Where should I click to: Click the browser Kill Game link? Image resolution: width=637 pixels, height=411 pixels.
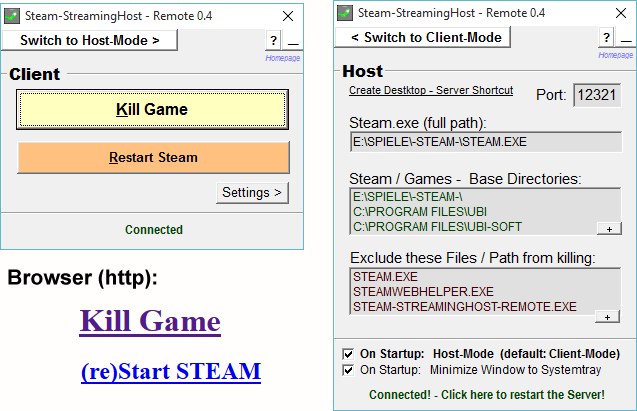(x=150, y=321)
